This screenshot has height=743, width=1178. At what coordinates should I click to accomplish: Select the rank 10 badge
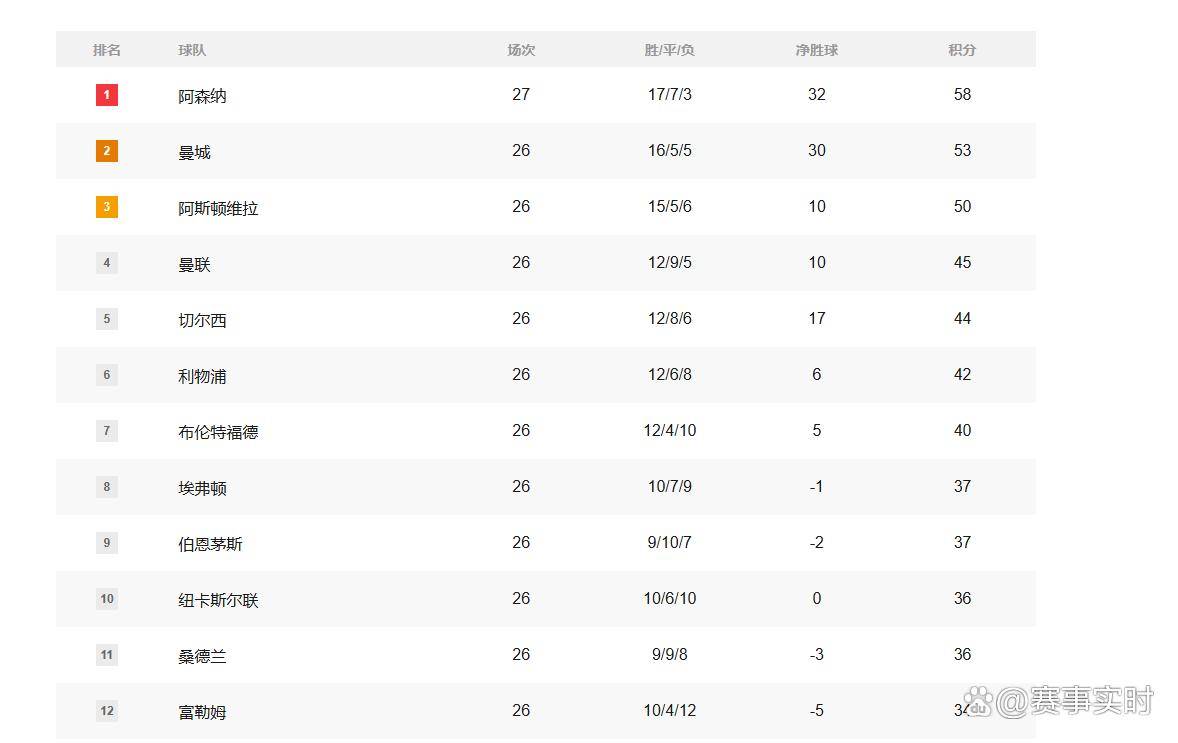tap(107, 599)
